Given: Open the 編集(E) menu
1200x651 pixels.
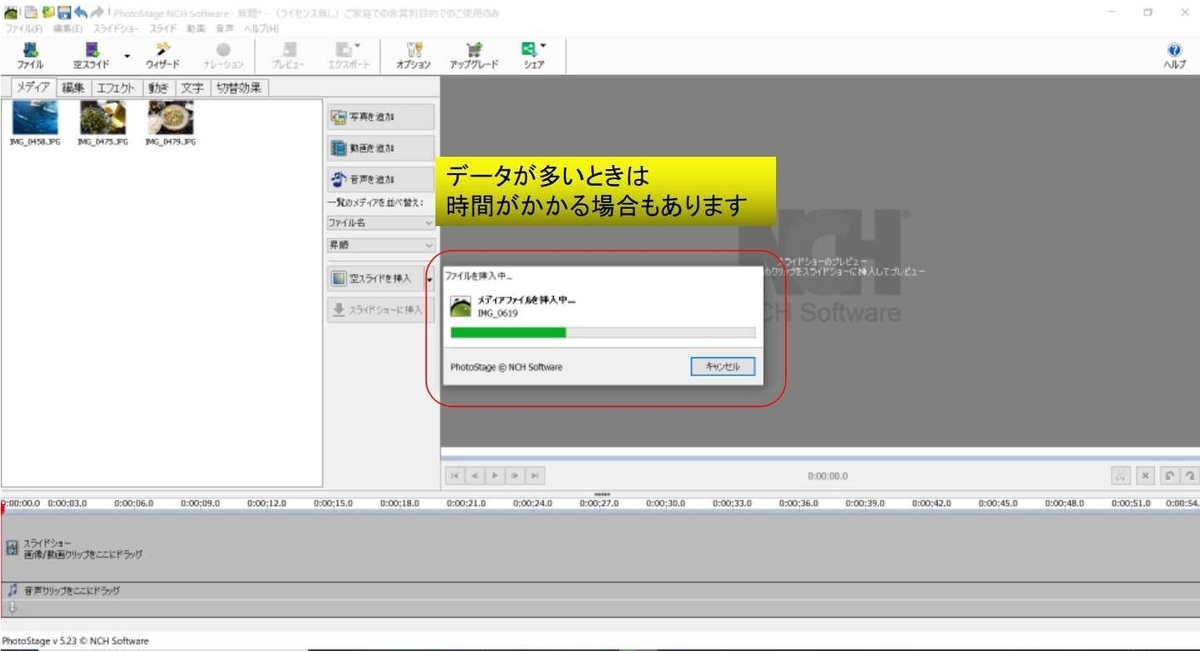Looking at the screenshot, I should tap(68, 29).
